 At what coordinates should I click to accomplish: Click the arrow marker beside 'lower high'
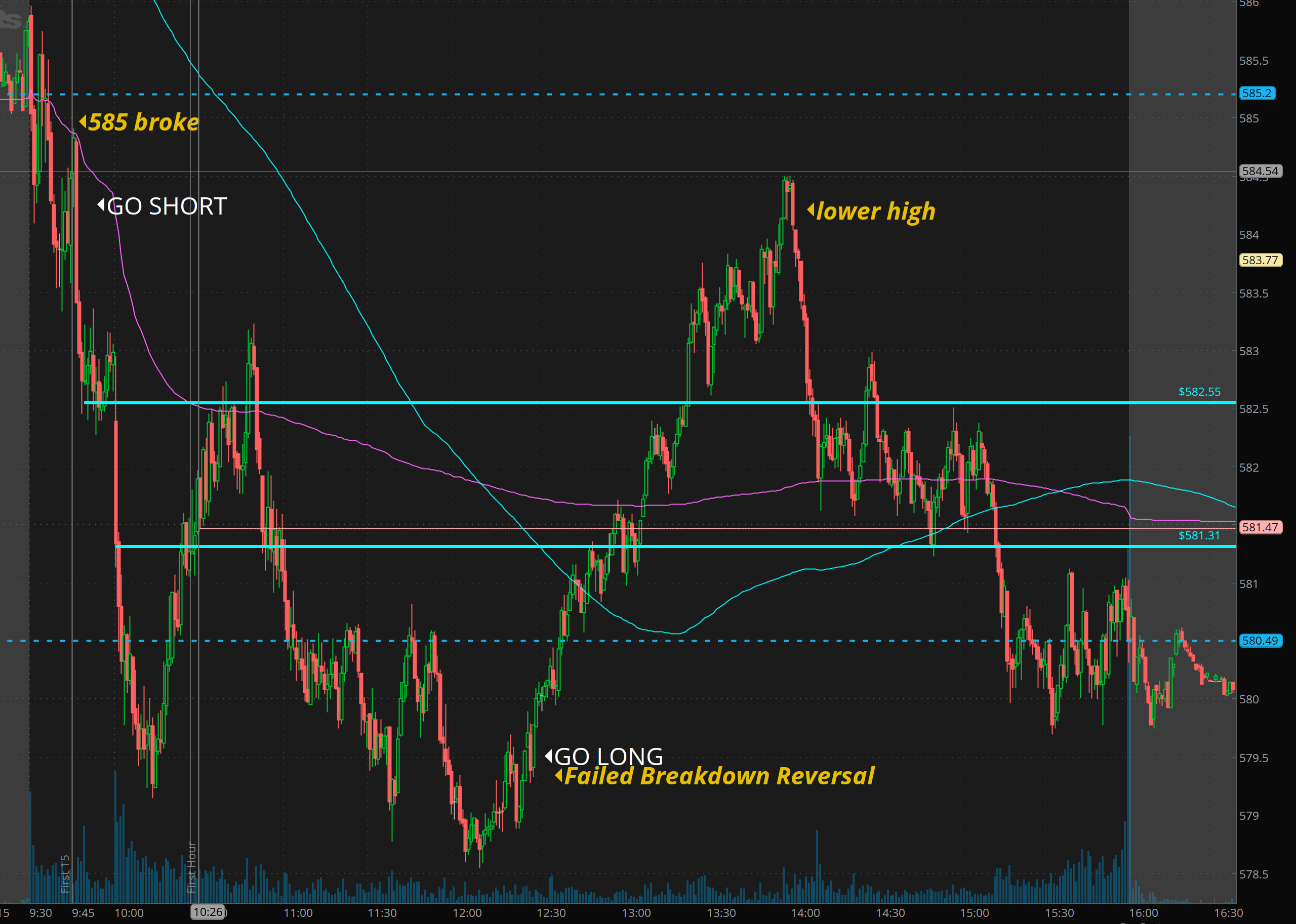coord(811,209)
